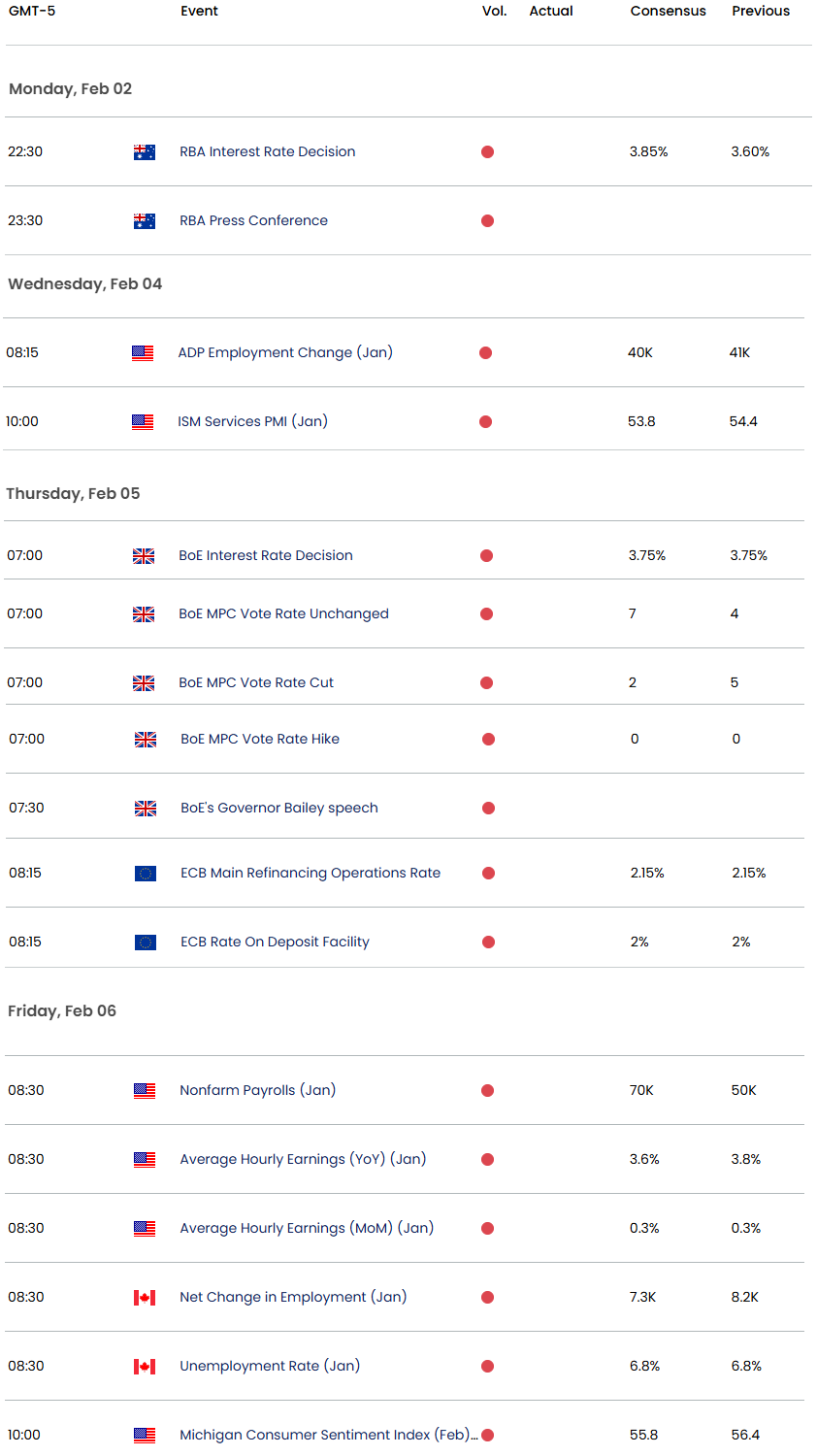Click the Previous column header

coord(761,11)
